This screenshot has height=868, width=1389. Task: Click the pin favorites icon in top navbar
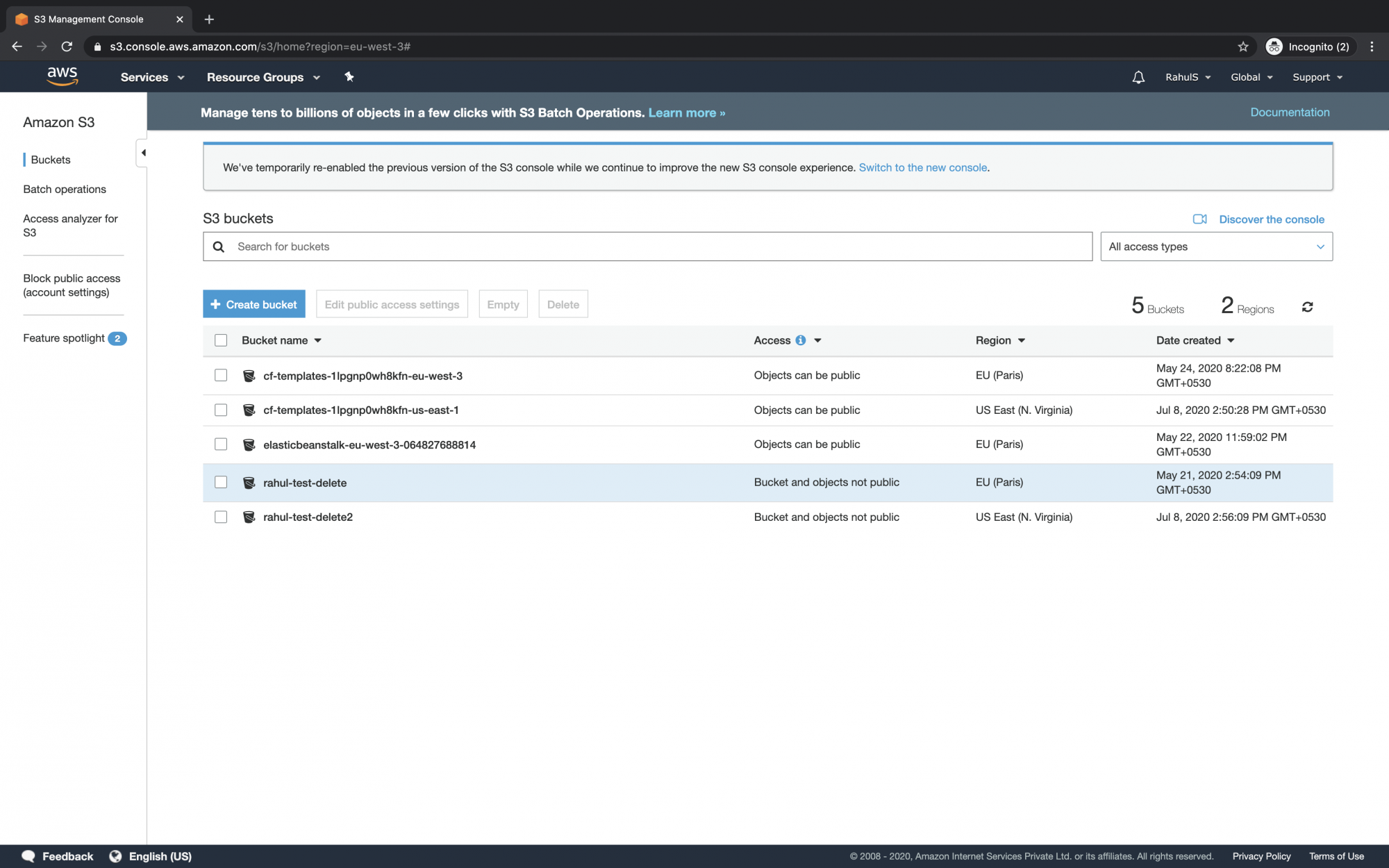349,77
